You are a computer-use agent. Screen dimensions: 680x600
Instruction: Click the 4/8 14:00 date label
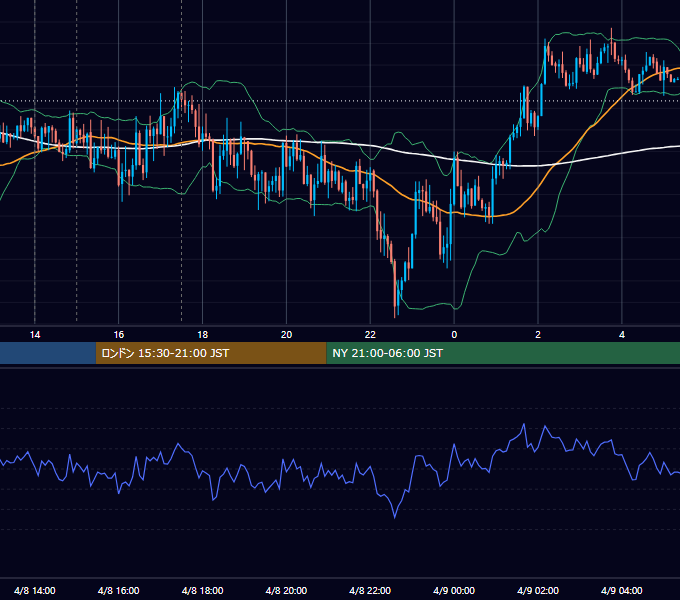[35, 590]
